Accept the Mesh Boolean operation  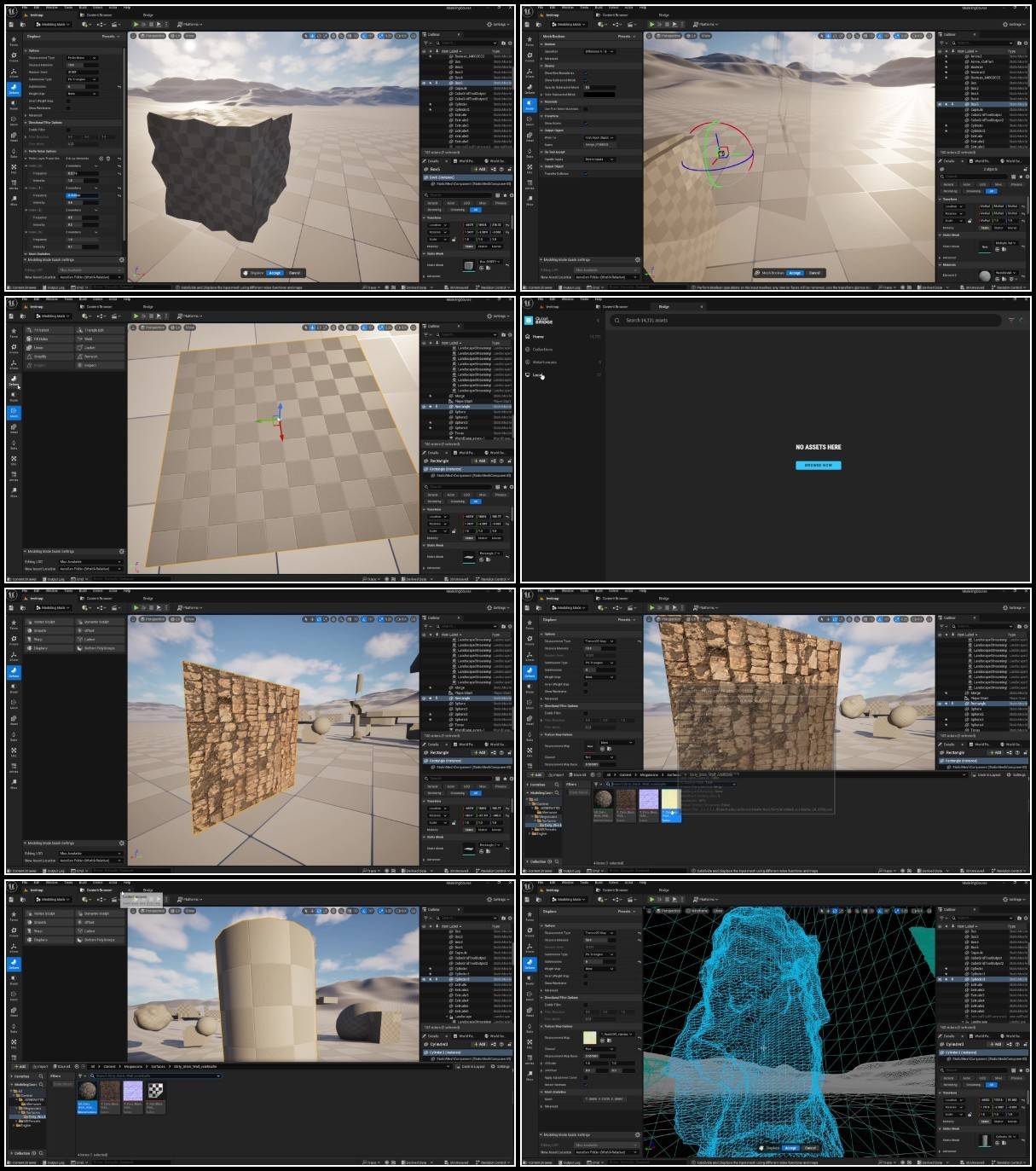795,273
